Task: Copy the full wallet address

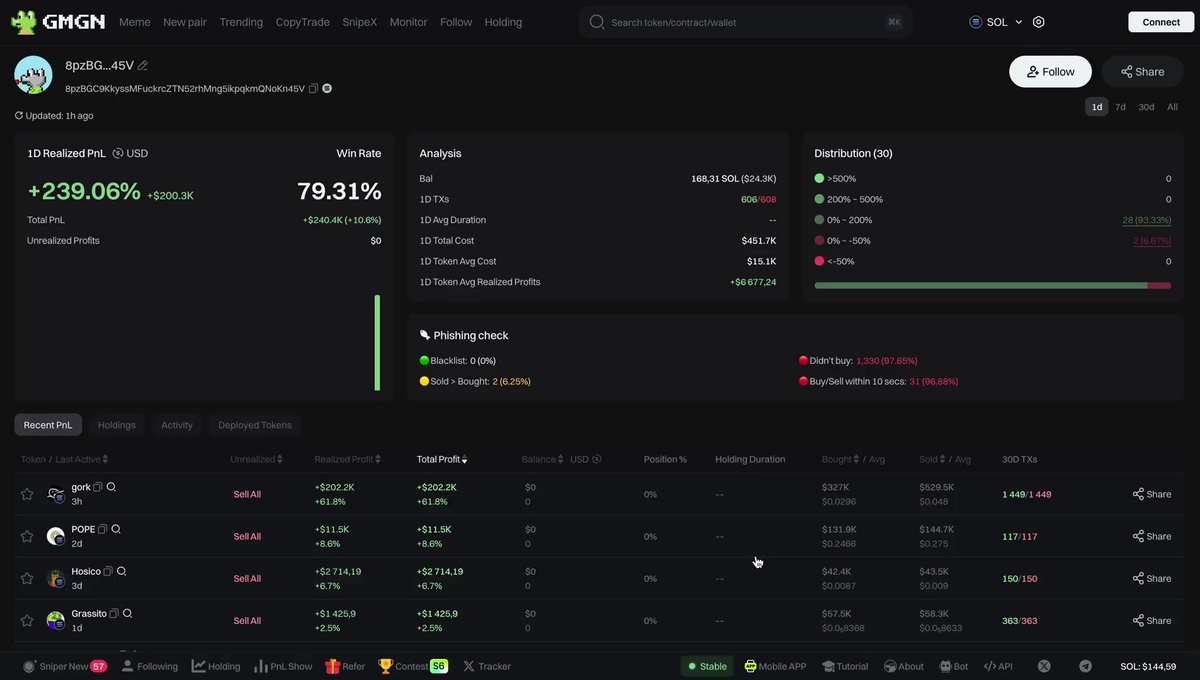Action: (313, 89)
